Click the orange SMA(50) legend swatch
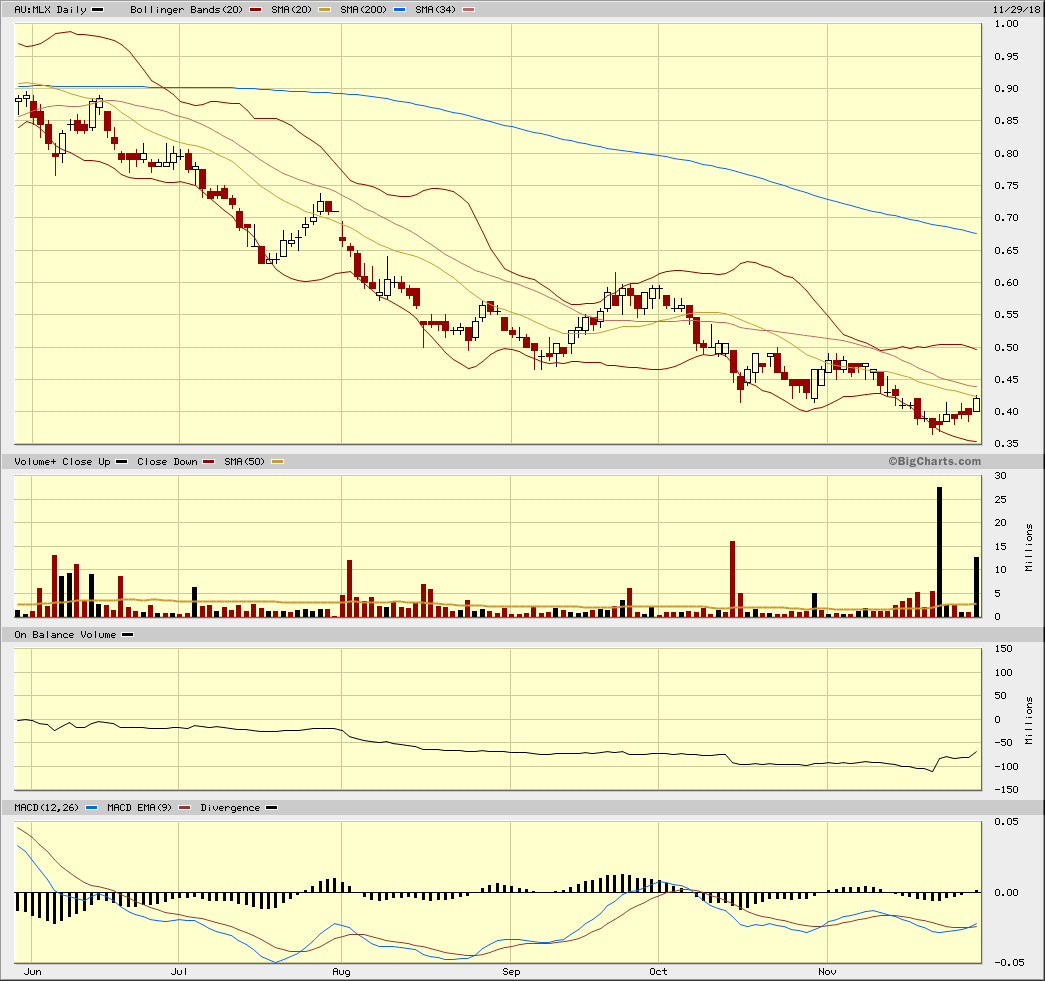 tap(277, 462)
